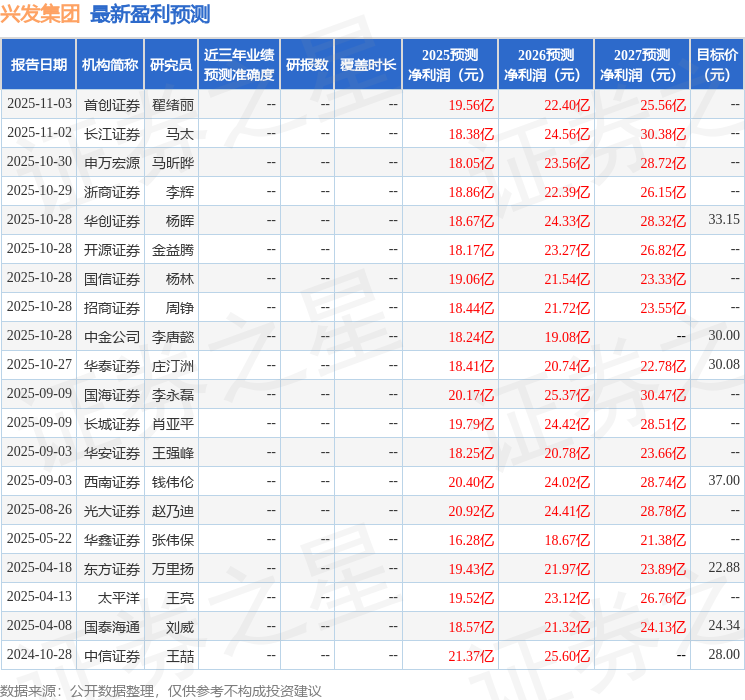Click the 24.34 target price
The image size is (745, 700).
coord(724,625)
